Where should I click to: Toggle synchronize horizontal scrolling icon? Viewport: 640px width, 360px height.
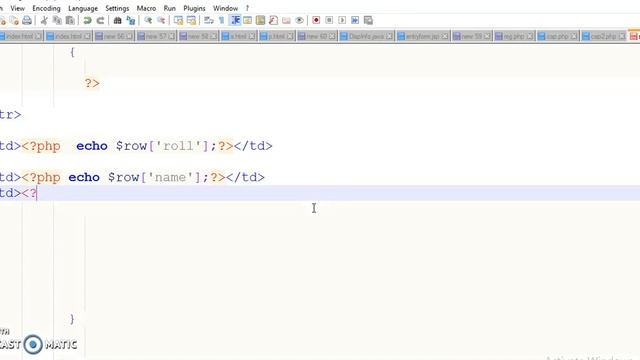[x=191, y=20]
